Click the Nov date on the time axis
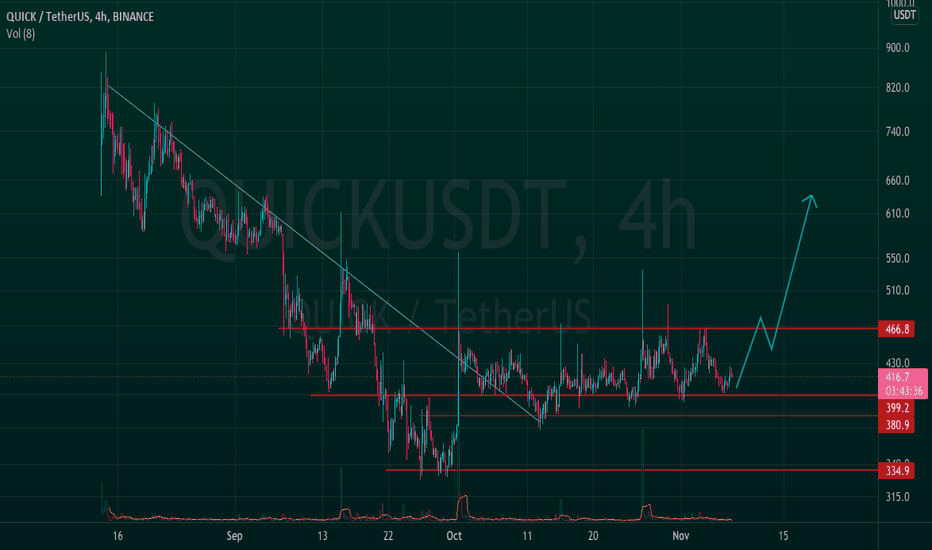932x550 pixels. (681, 536)
